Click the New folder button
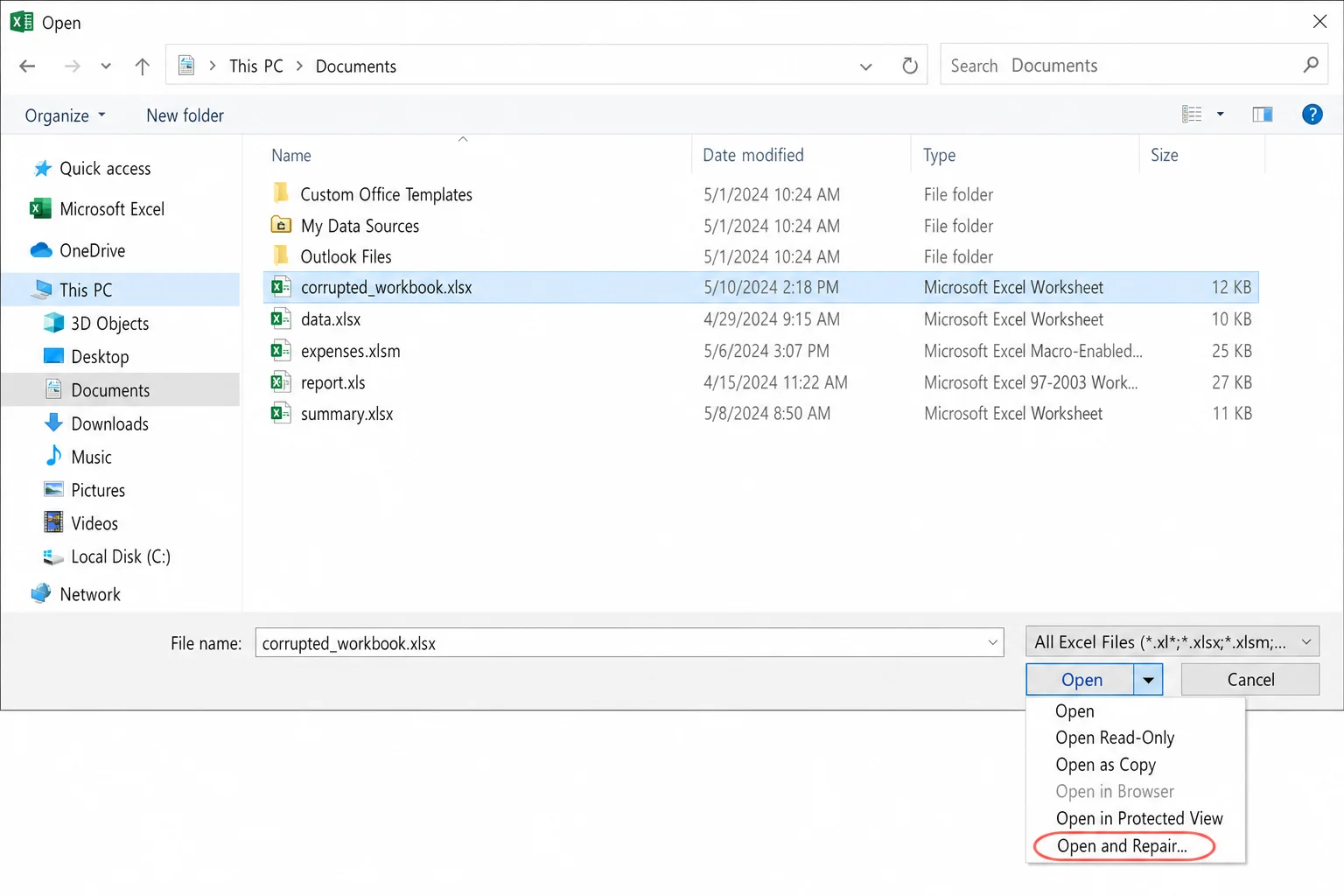This screenshot has width=1344, height=896. (185, 115)
